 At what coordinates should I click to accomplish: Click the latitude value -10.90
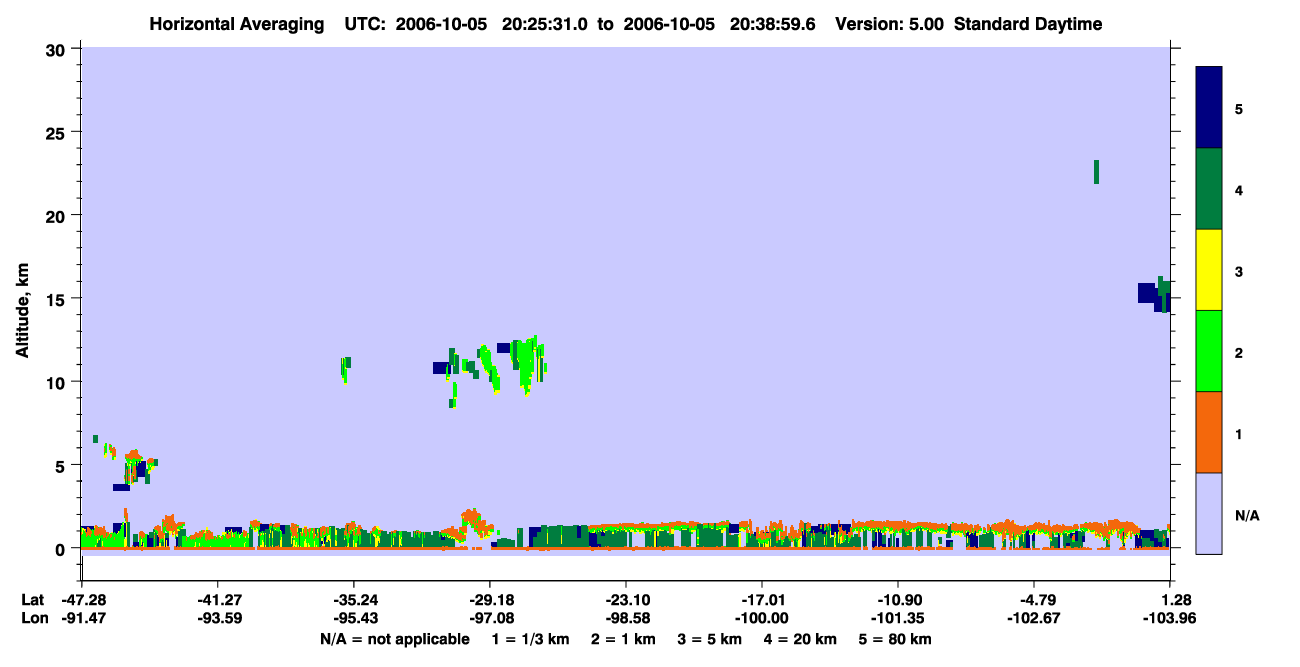pyautogui.click(x=898, y=600)
